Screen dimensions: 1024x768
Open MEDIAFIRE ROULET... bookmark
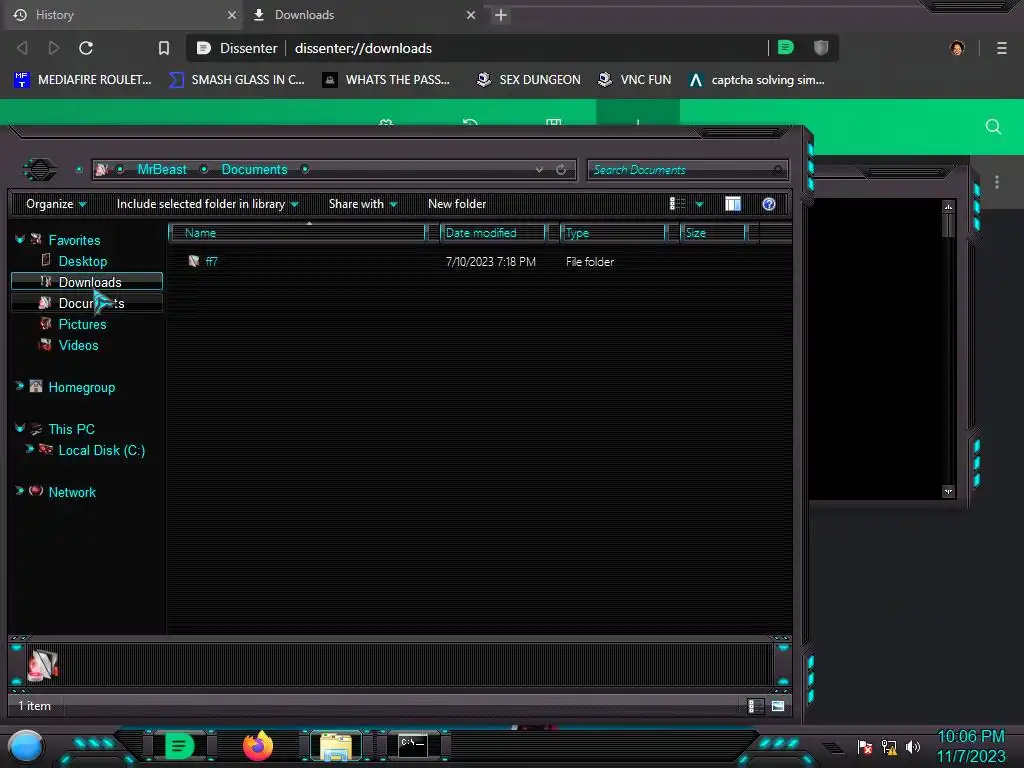[83, 80]
